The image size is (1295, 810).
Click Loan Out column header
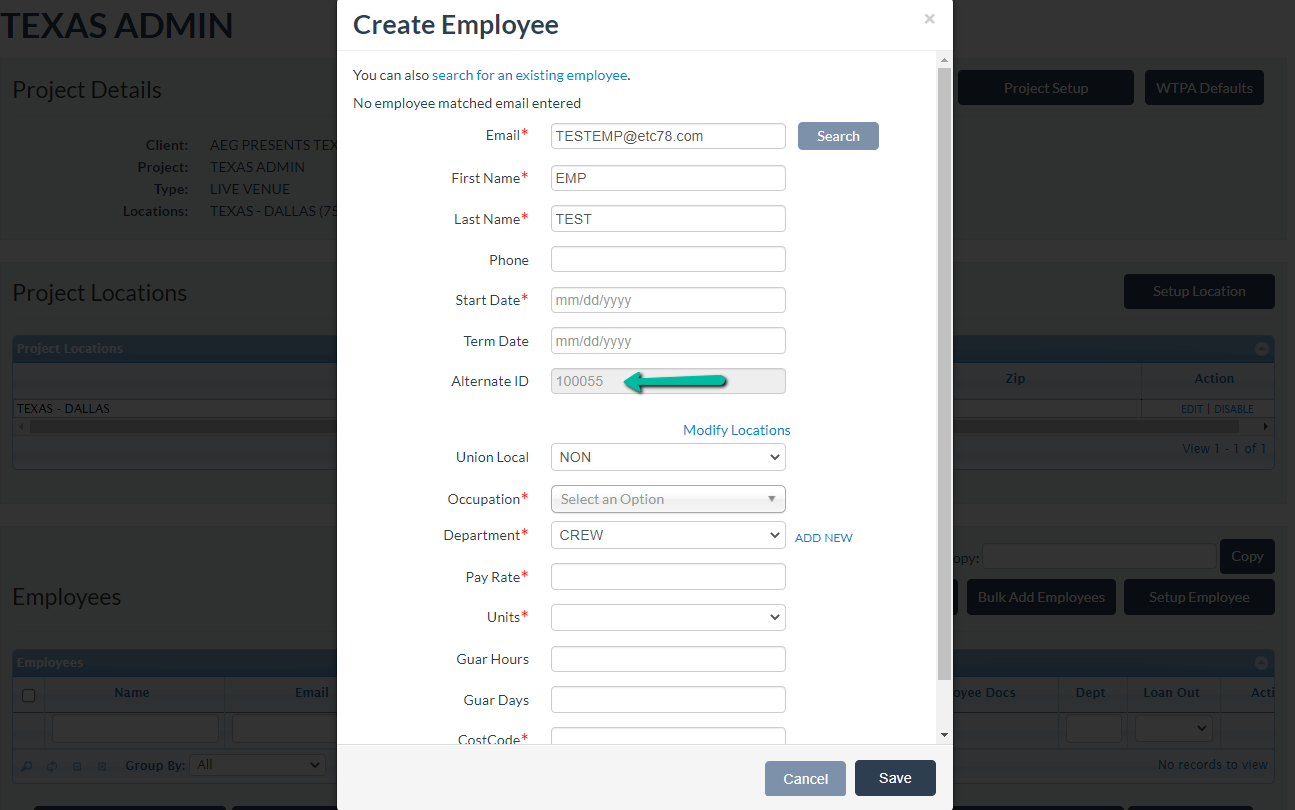pyautogui.click(x=1172, y=693)
